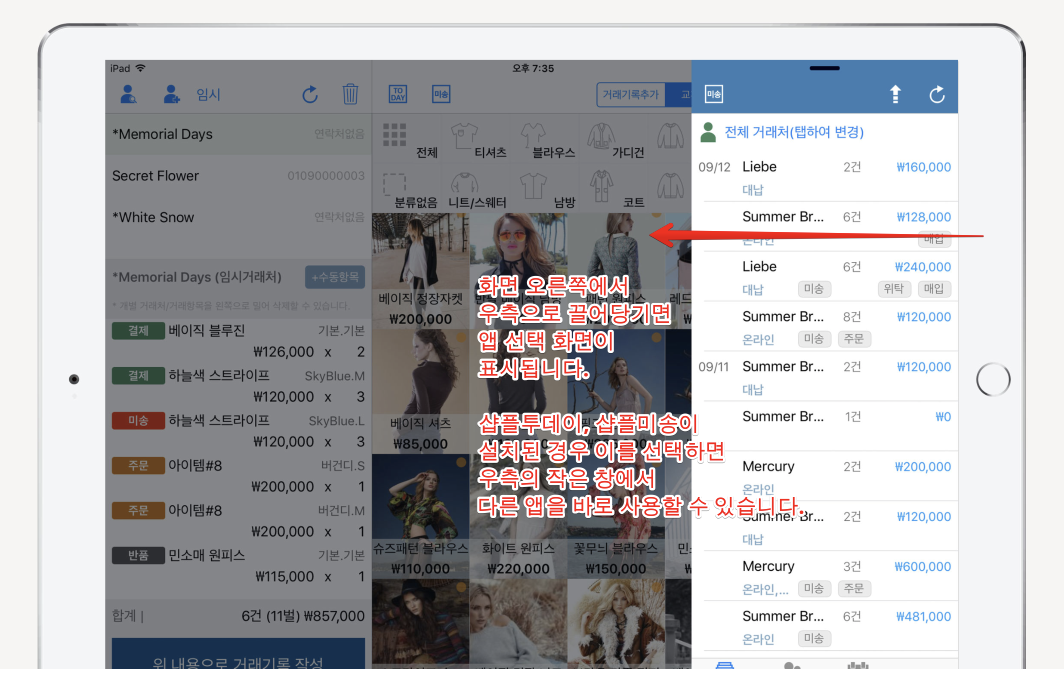
Task: Tap the 매입 tag on Summer Br 6건 ₩128,000 row
Action: click(x=934, y=239)
